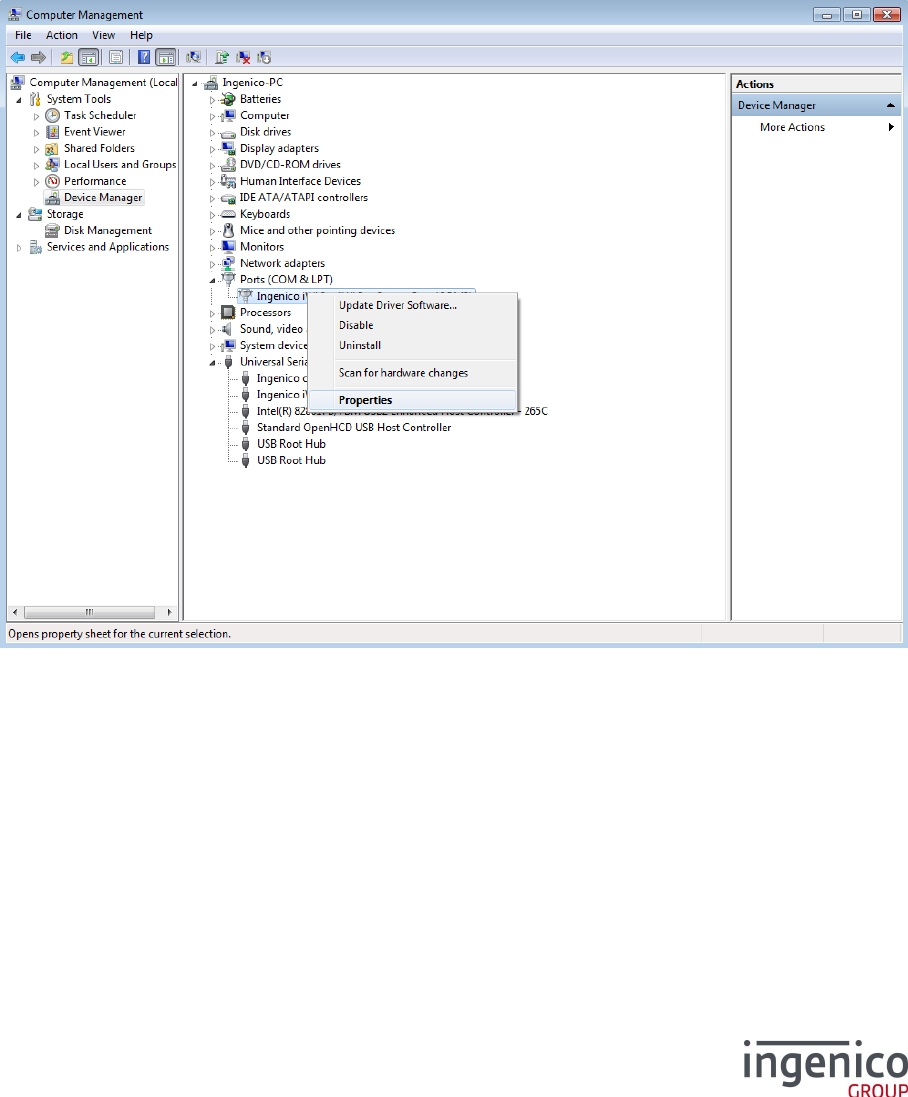The image size is (908, 1097).
Task: Click the System Tools tools icon
Action: (35, 99)
